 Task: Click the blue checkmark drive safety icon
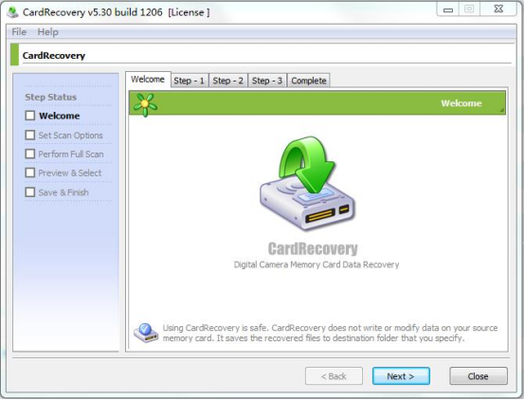[x=146, y=332]
